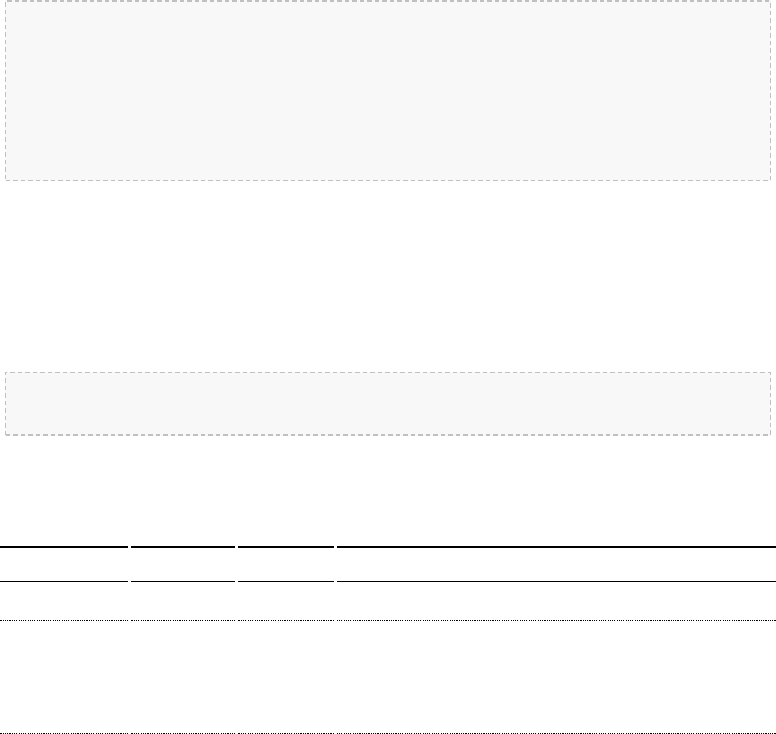Click the blank white area between the two dashed boxes
This screenshot has height=734, width=776.
click(388, 276)
